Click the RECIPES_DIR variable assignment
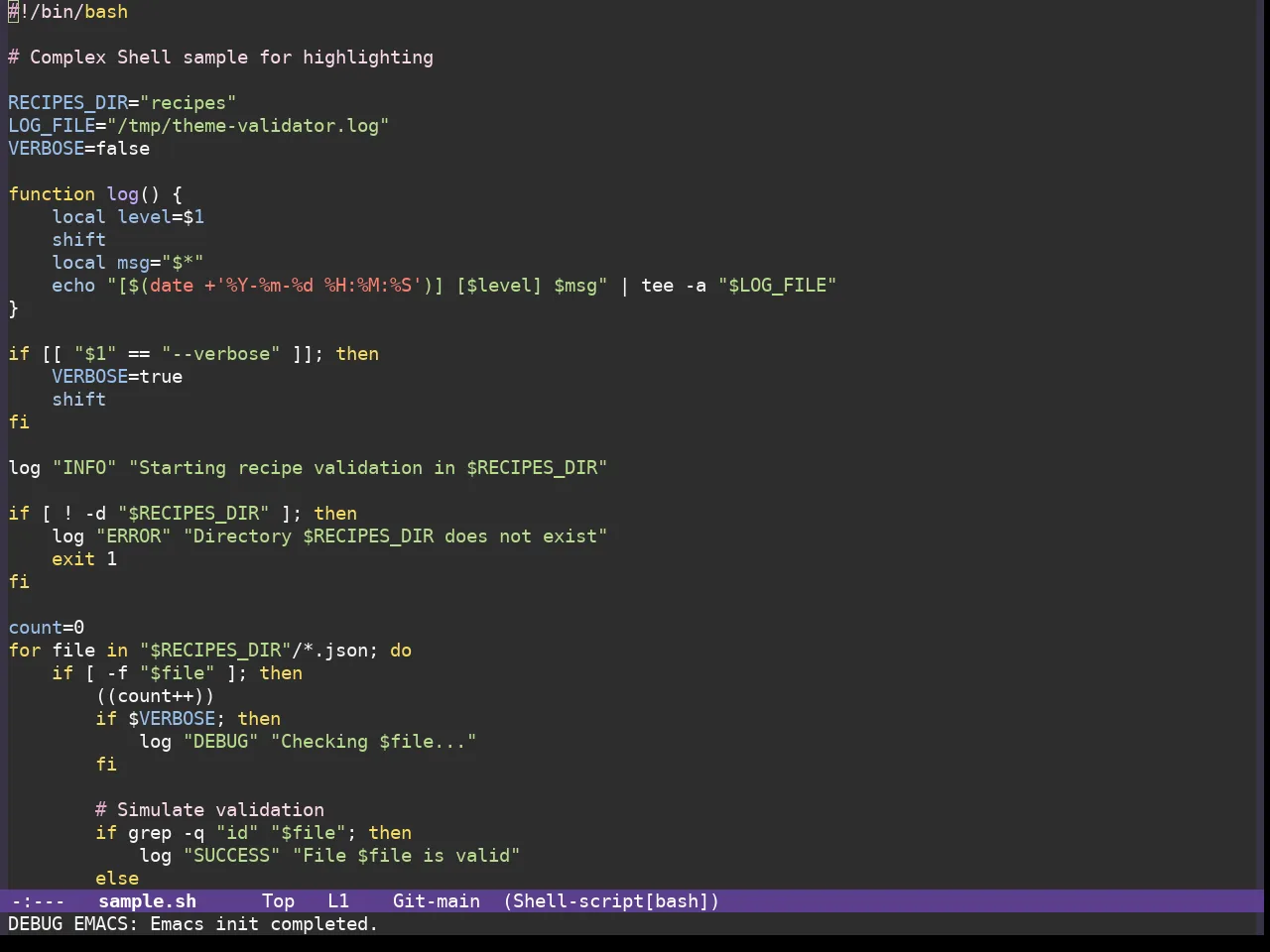Screen dimensions: 1270x952 122,103
